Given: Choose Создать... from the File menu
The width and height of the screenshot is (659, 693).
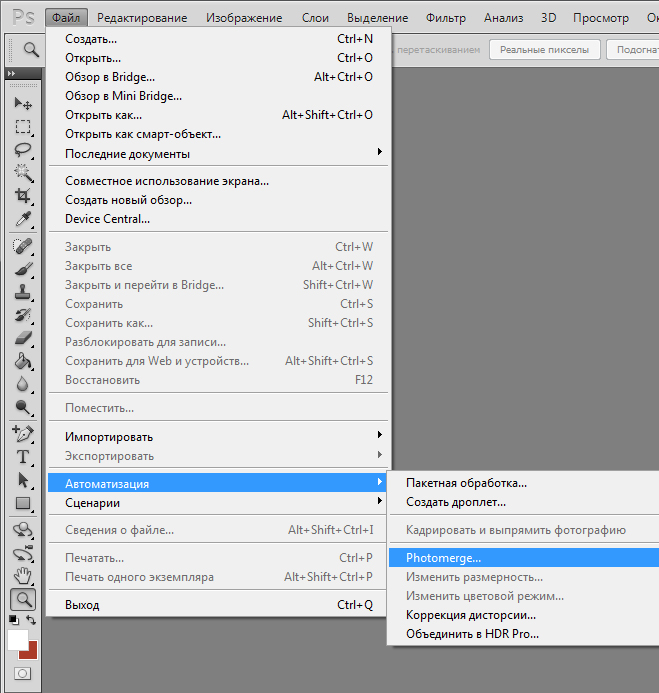Looking at the screenshot, I should (x=219, y=39).
